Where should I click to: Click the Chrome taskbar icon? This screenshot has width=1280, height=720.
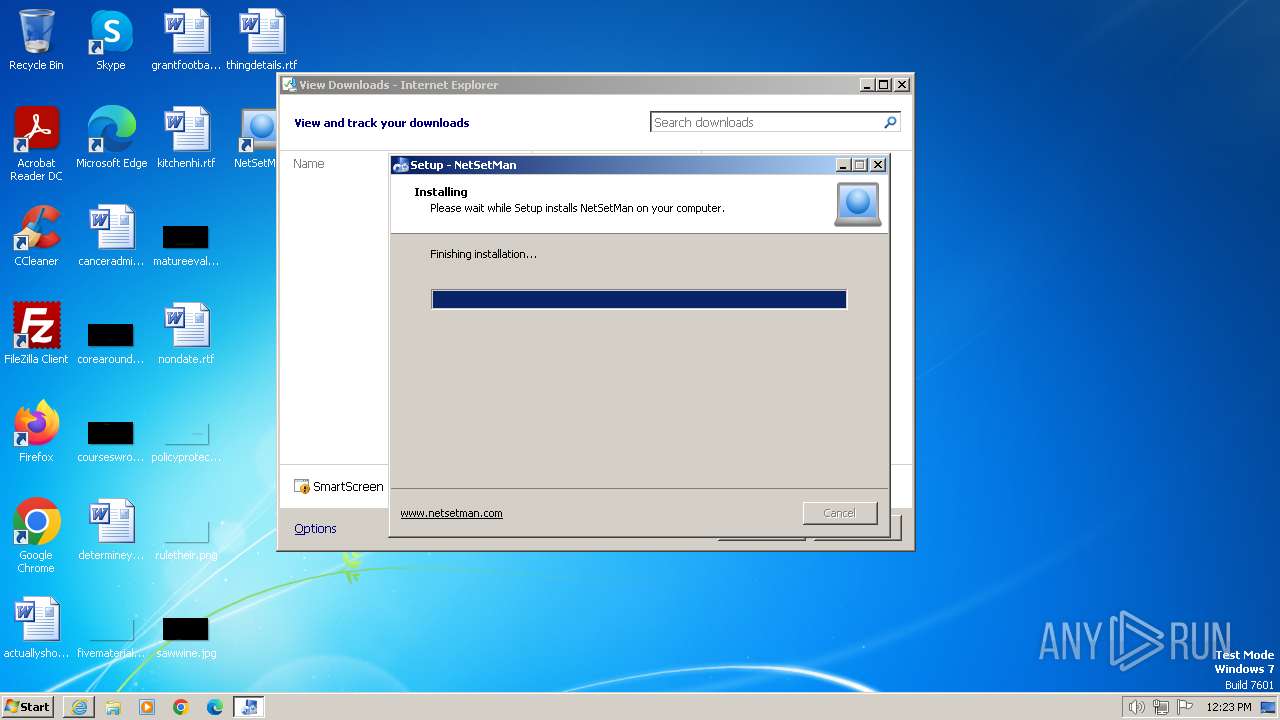(181, 707)
